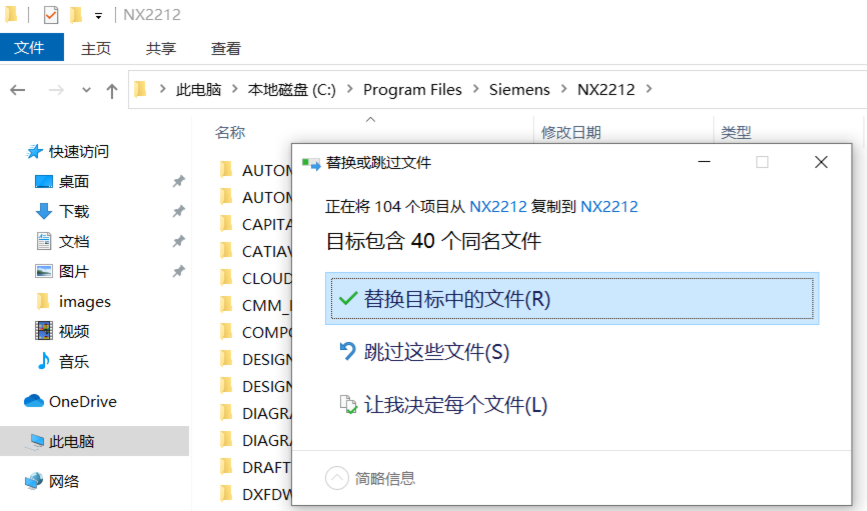
Task: Choose 让我决定每个文件(L) option
Action: click(x=455, y=405)
